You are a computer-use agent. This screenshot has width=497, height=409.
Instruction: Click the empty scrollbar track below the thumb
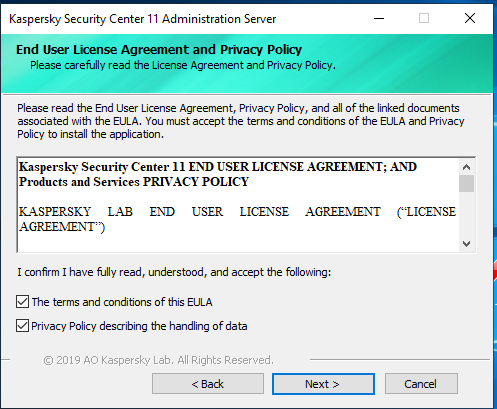click(466, 214)
